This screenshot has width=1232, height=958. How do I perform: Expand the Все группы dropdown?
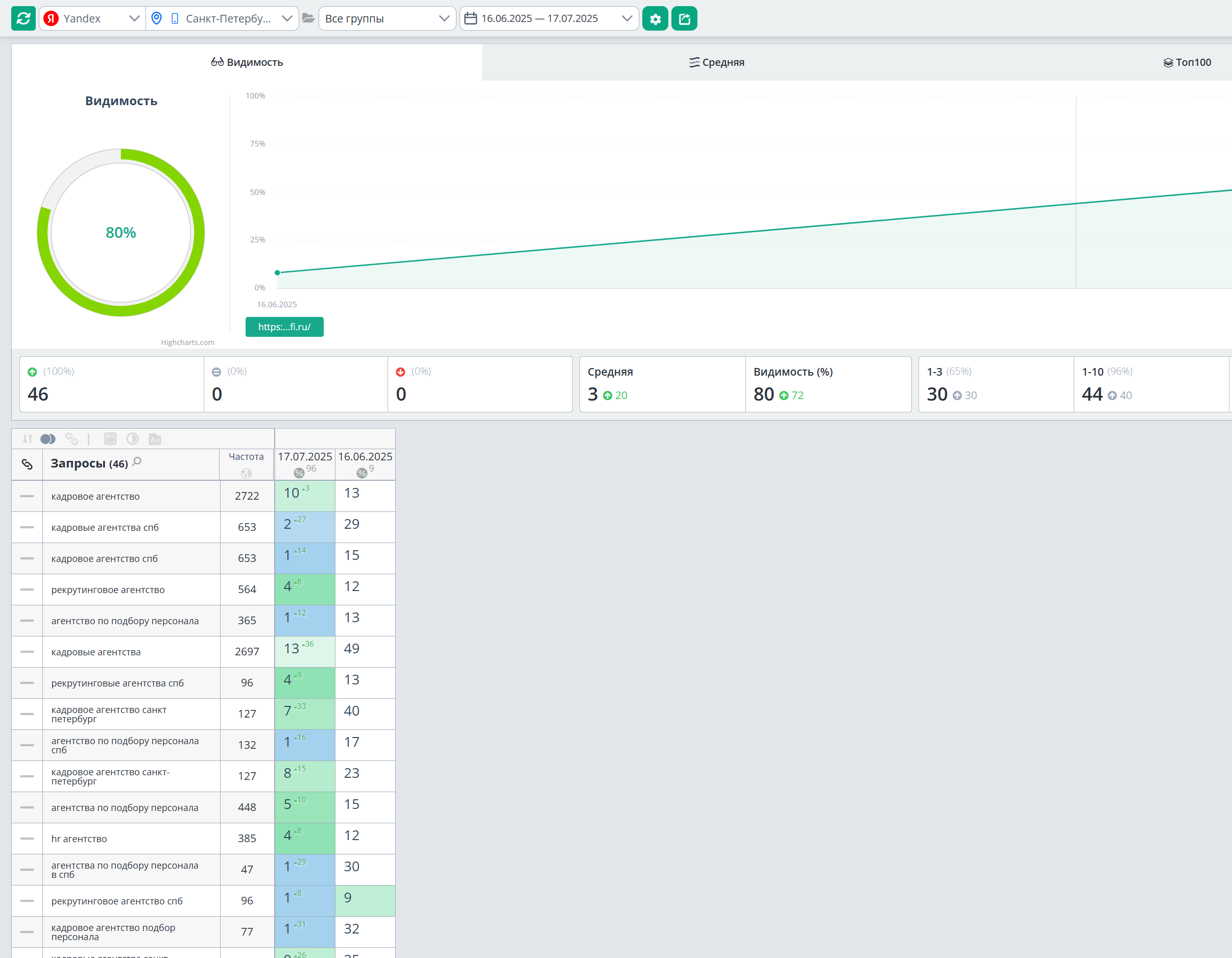point(387,18)
